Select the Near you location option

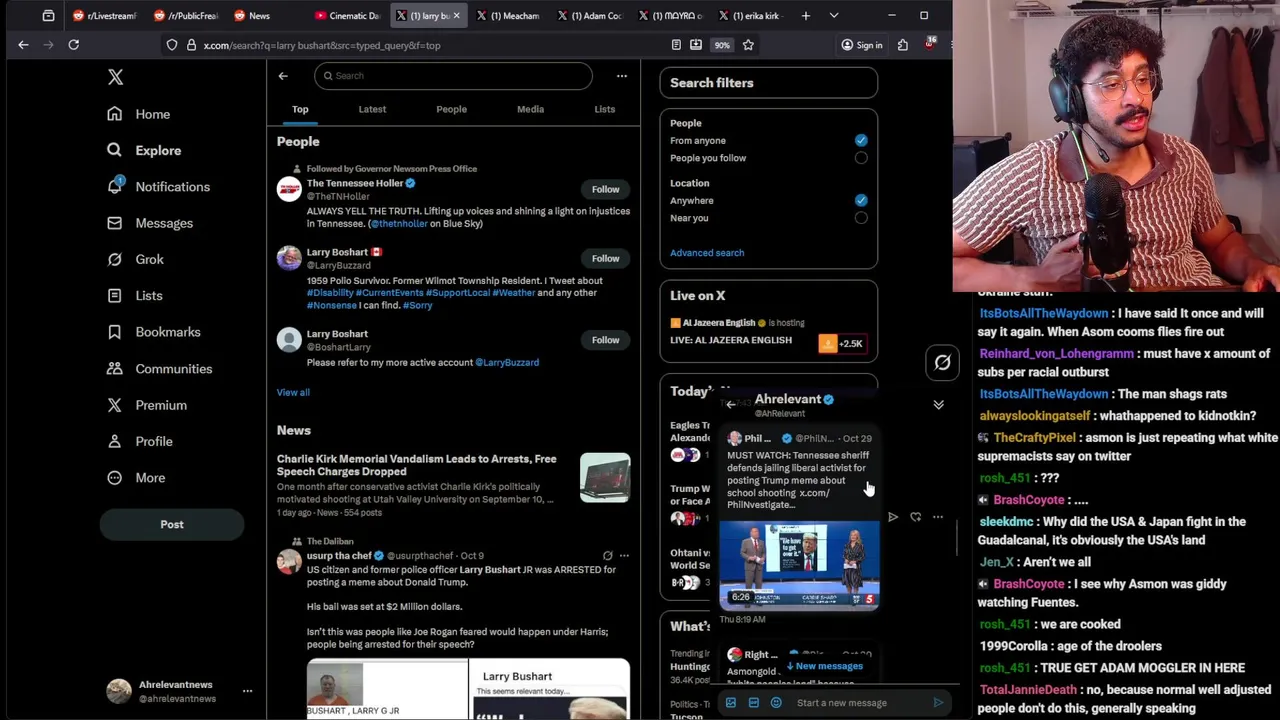click(x=861, y=218)
